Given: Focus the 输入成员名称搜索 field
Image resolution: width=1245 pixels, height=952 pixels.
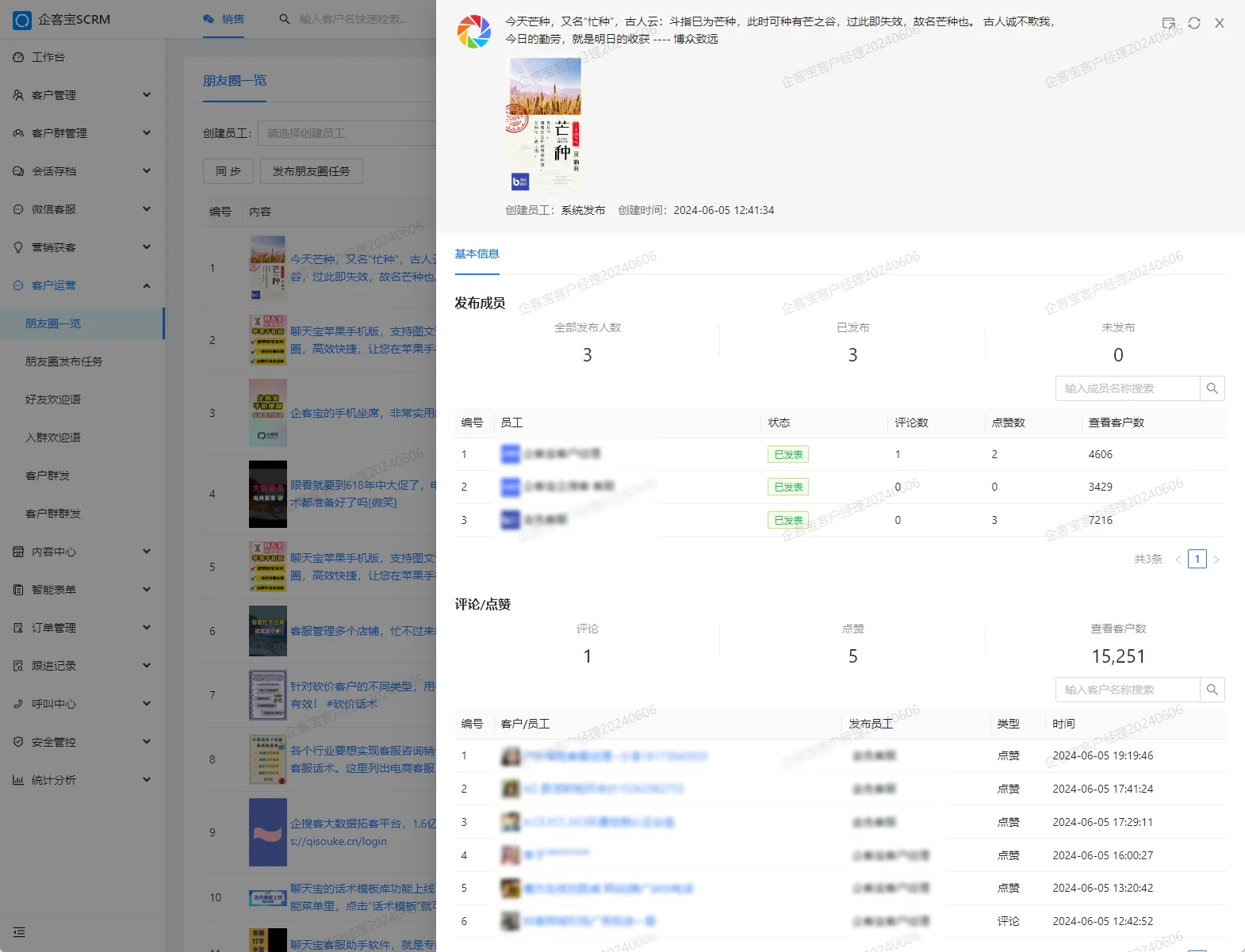Looking at the screenshot, I should 1128,388.
